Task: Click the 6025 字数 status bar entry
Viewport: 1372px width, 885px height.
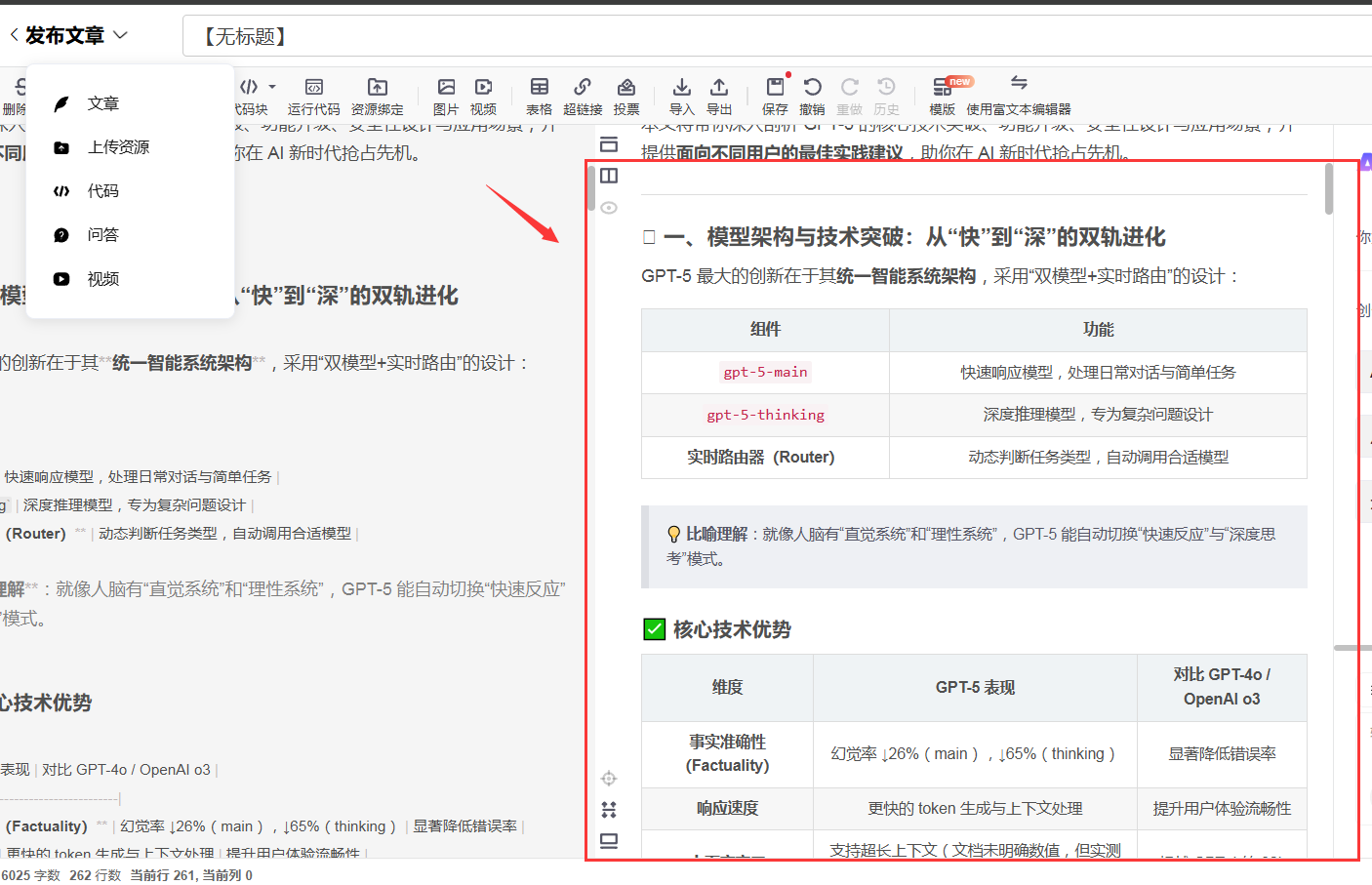Action: click(30, 875)
